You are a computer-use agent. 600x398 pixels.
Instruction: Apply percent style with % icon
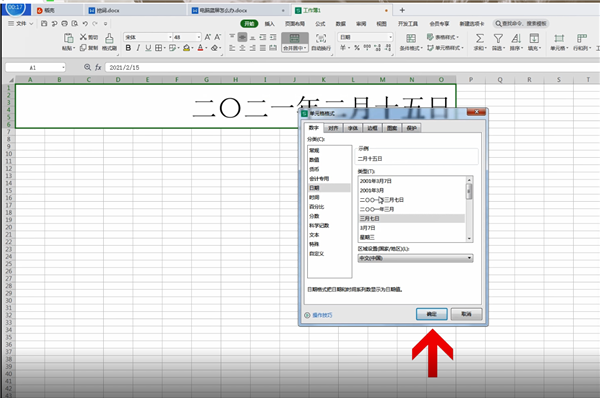tap(357, 48)
